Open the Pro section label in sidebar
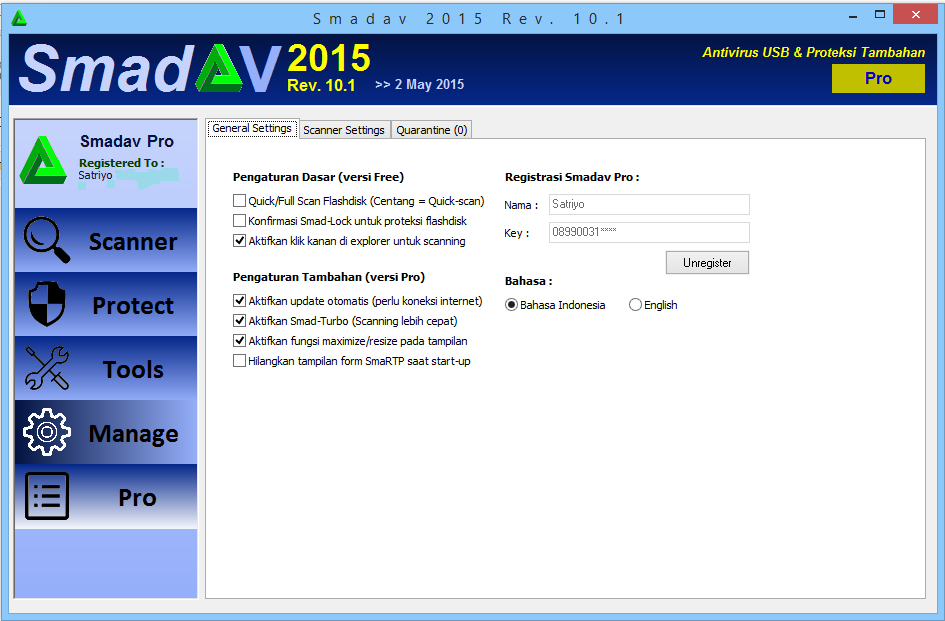 (x=137, y=497)
